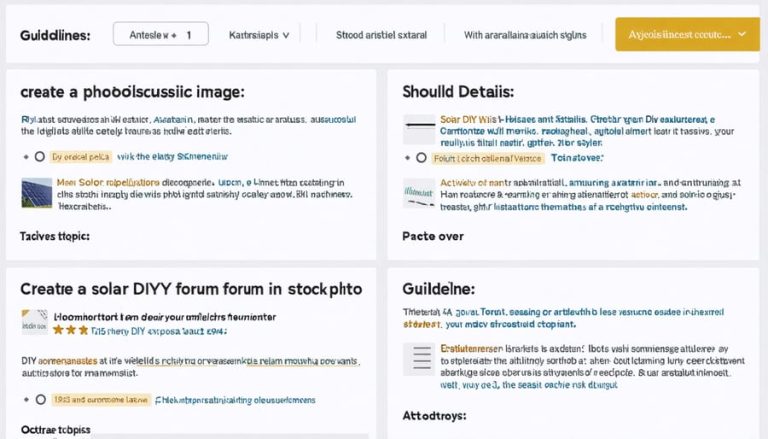Screen dimensions: 768x439
Task: Open the 'Tolnatovee:' blue link
Action: (x=577, y=158)
